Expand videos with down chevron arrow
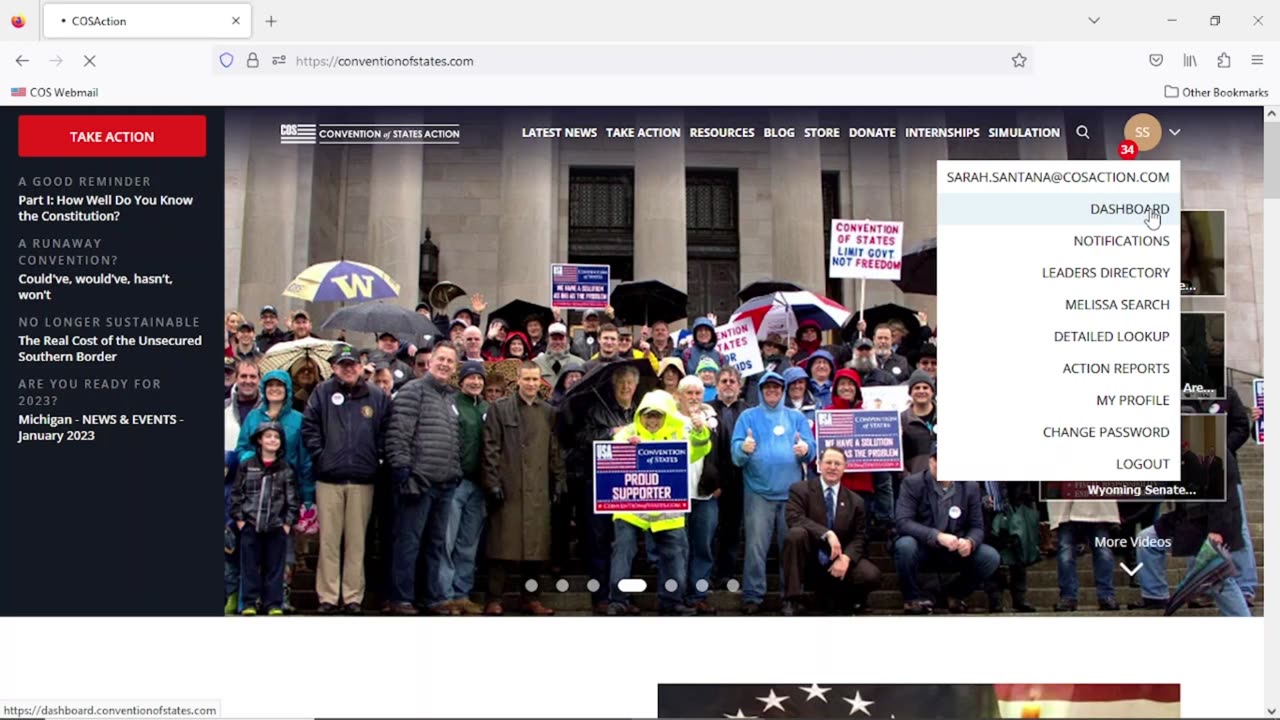This screenshot has width=1280, height=720. point(1131,569)
